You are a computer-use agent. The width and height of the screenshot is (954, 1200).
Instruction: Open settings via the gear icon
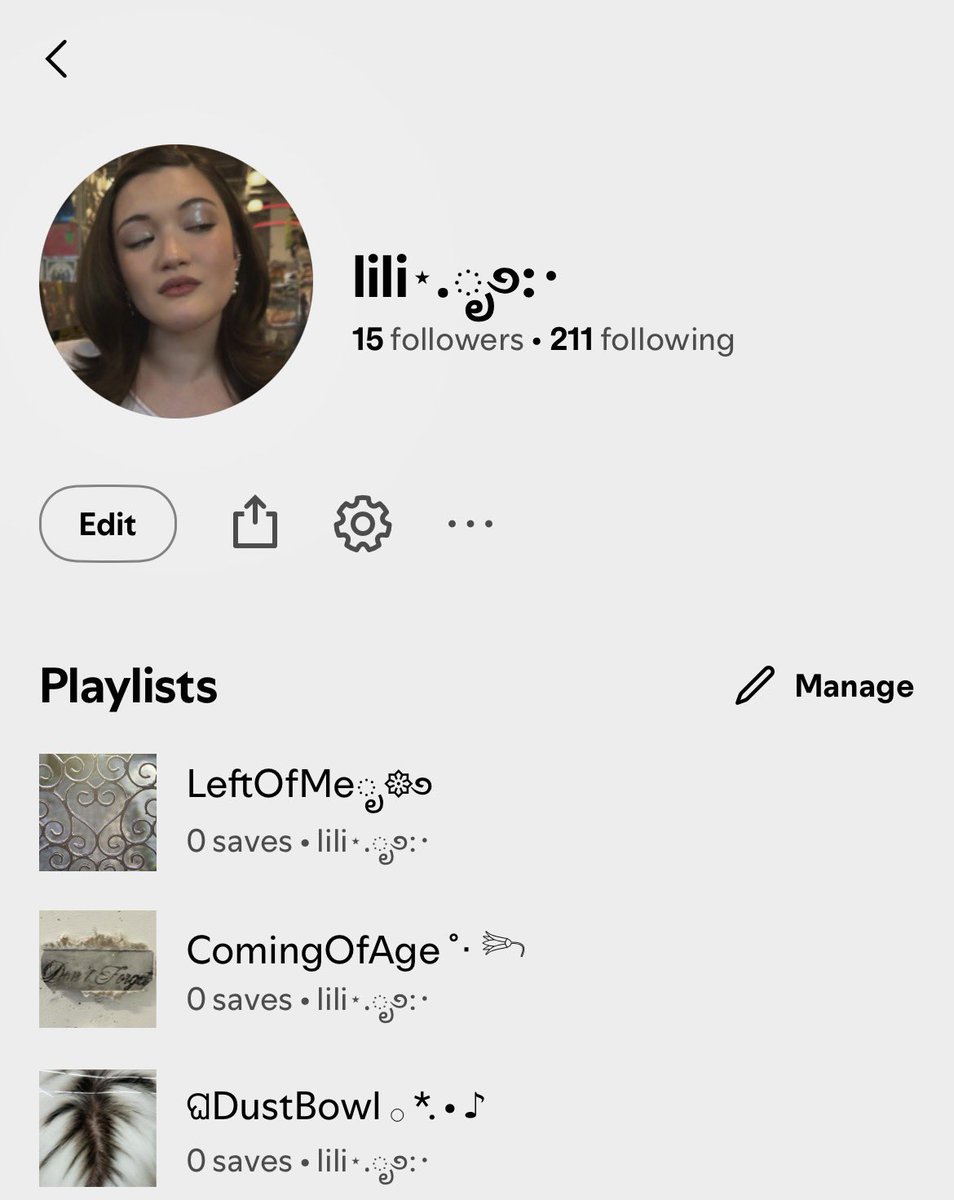(x=362, y=524)
